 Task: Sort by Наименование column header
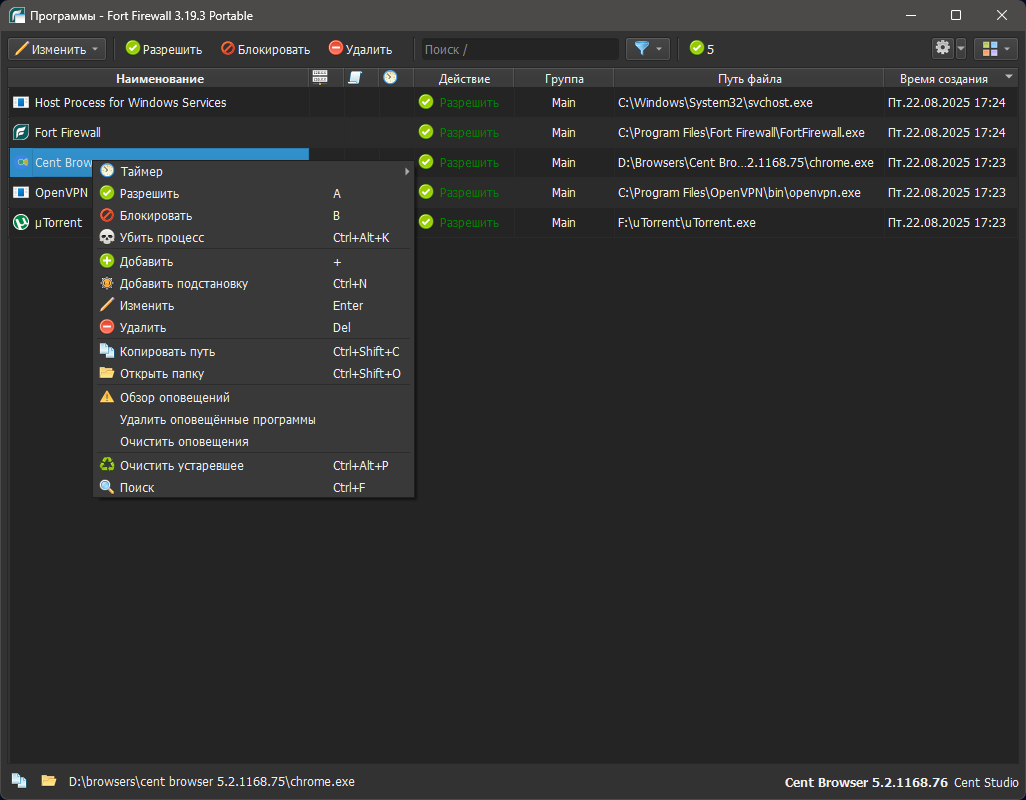click(x=159, y=78)
